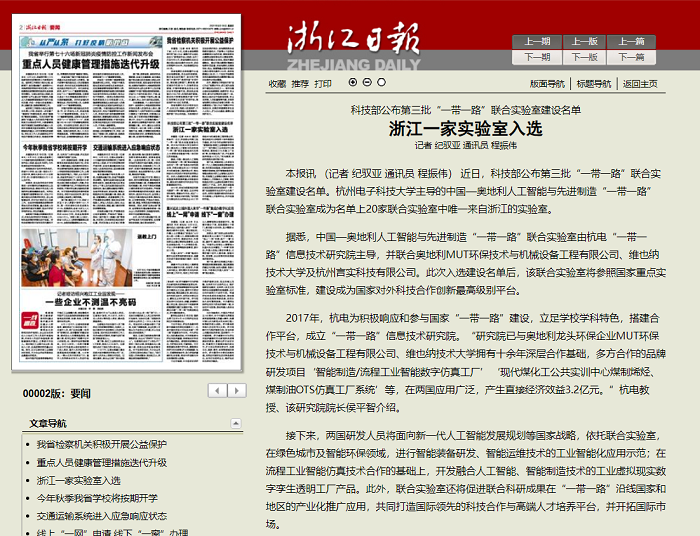Click the right arrow page flip icon
700x536 pixels.
point(237,391)
